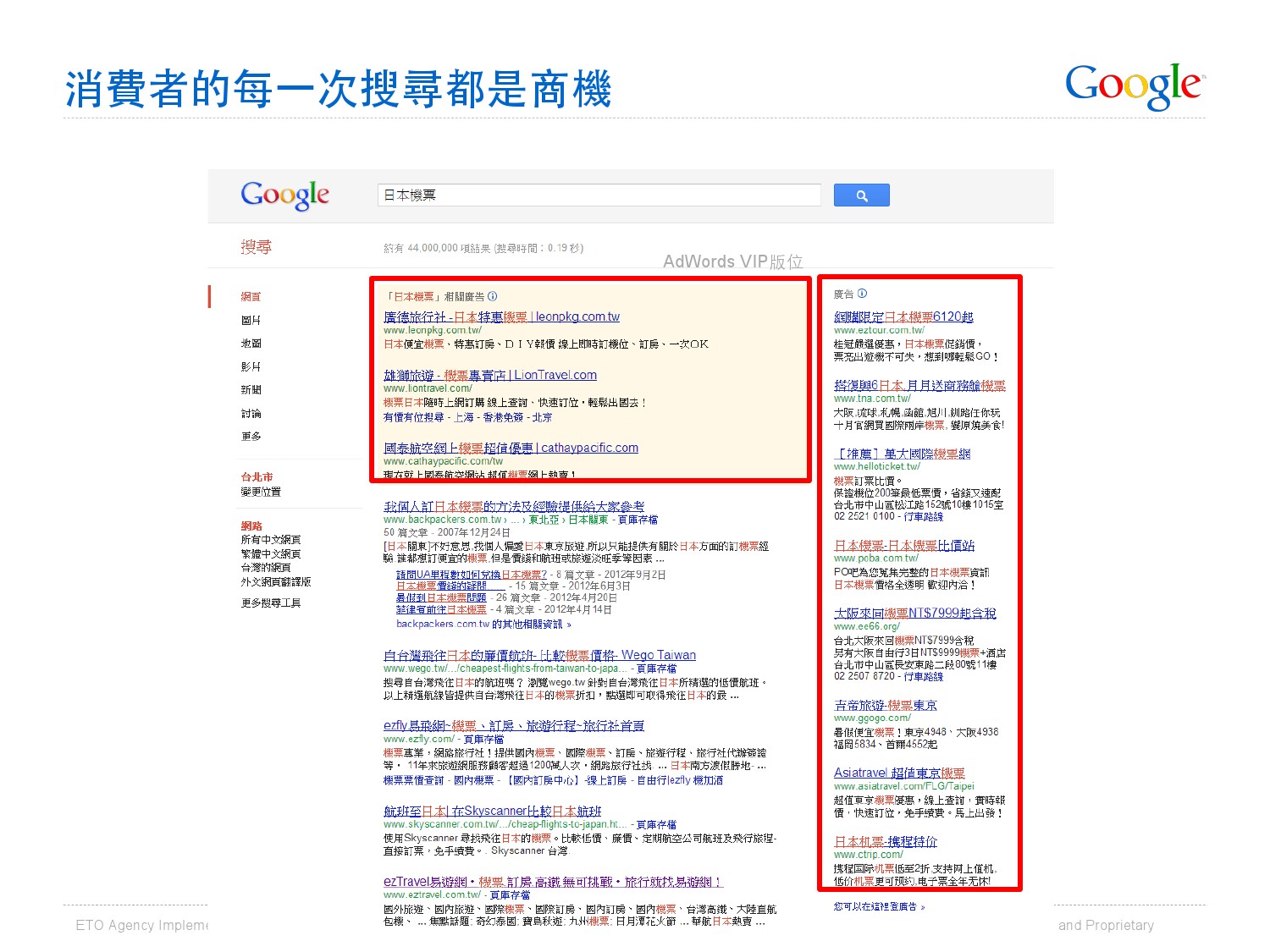Viewport: 1270px width, 952px height.
Task: Click the 頁庫存檔 link in the Skyscanner result
Action: click(656, 824)
